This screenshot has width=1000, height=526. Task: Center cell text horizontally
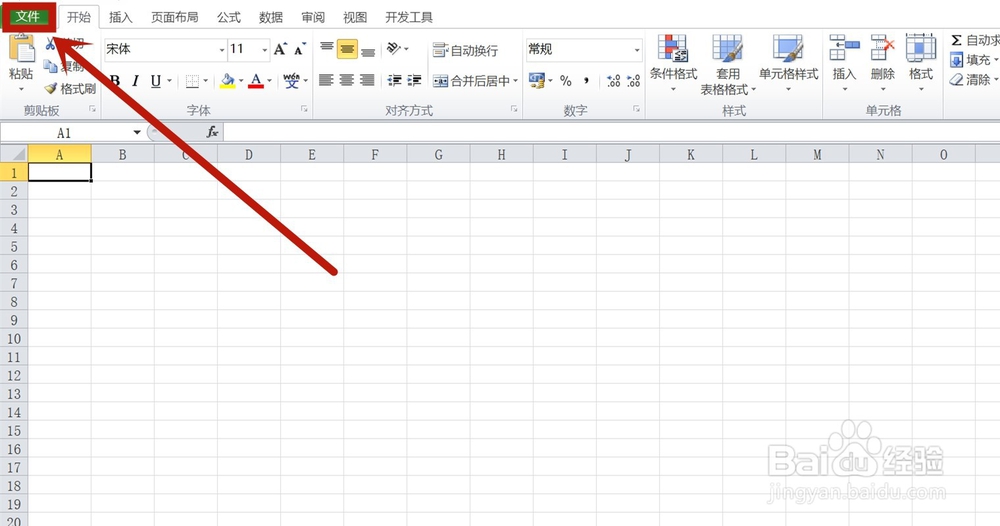347,80
